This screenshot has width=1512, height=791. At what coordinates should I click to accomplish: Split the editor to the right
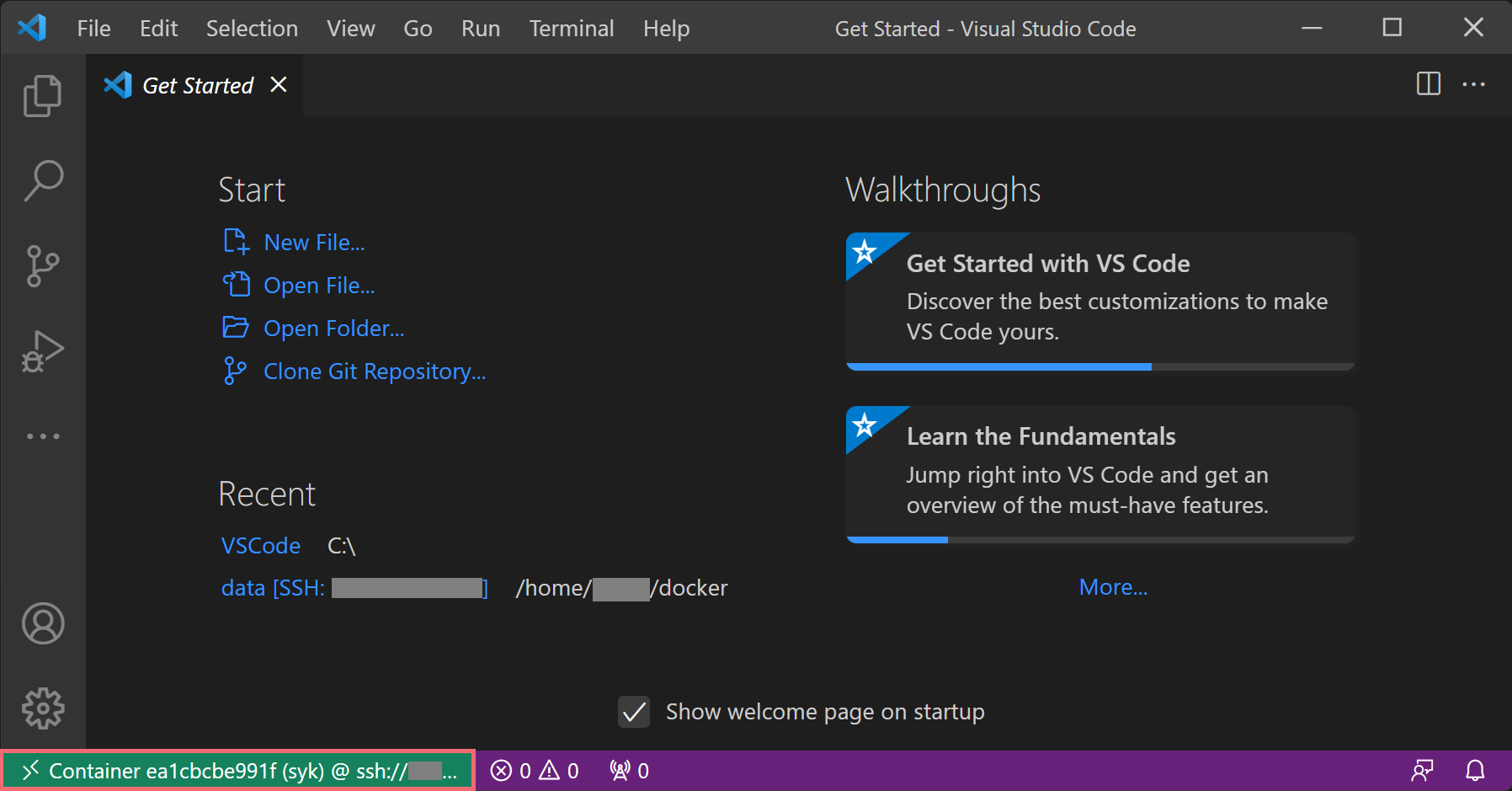pos(1429,83)
